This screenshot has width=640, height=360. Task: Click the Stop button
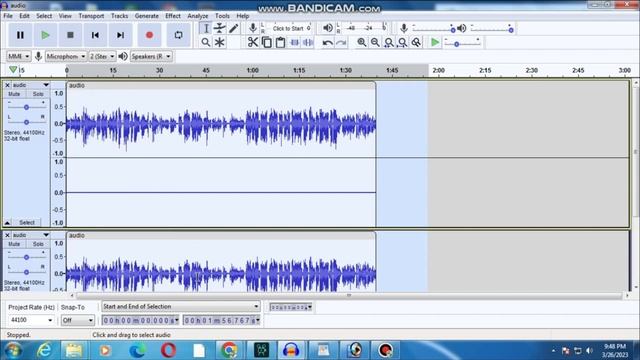click(70, 35)
